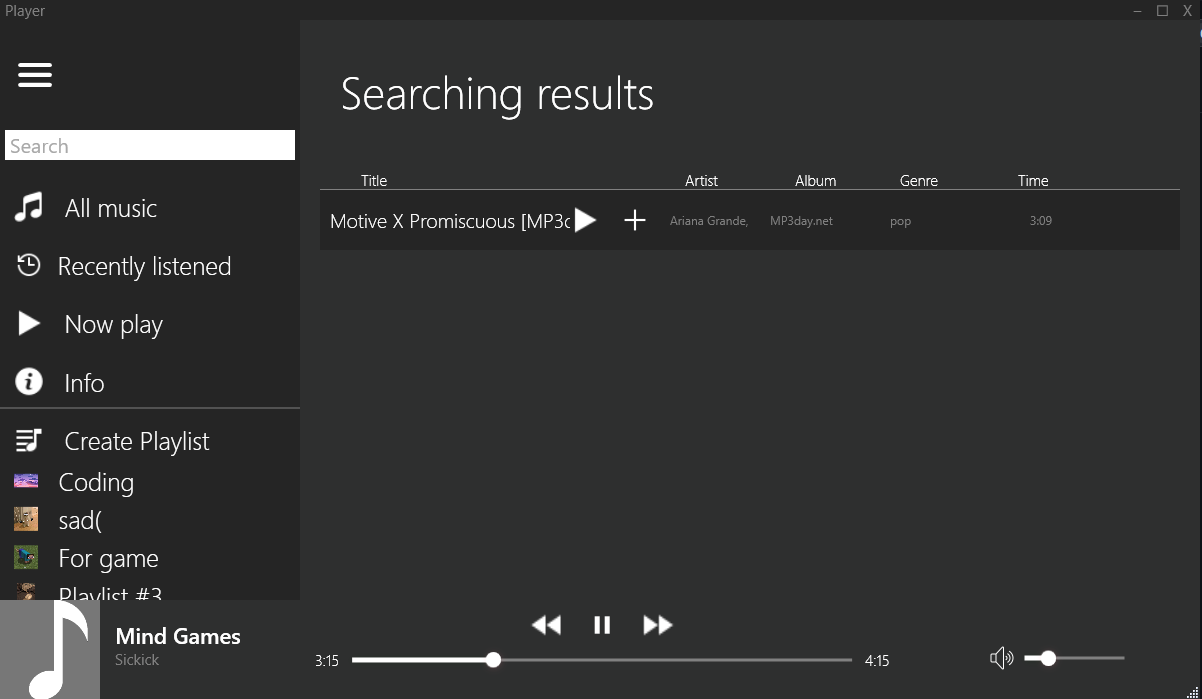Click the Mind Games song title
The height and width of the screenshot is (699, 1202).
178,636
